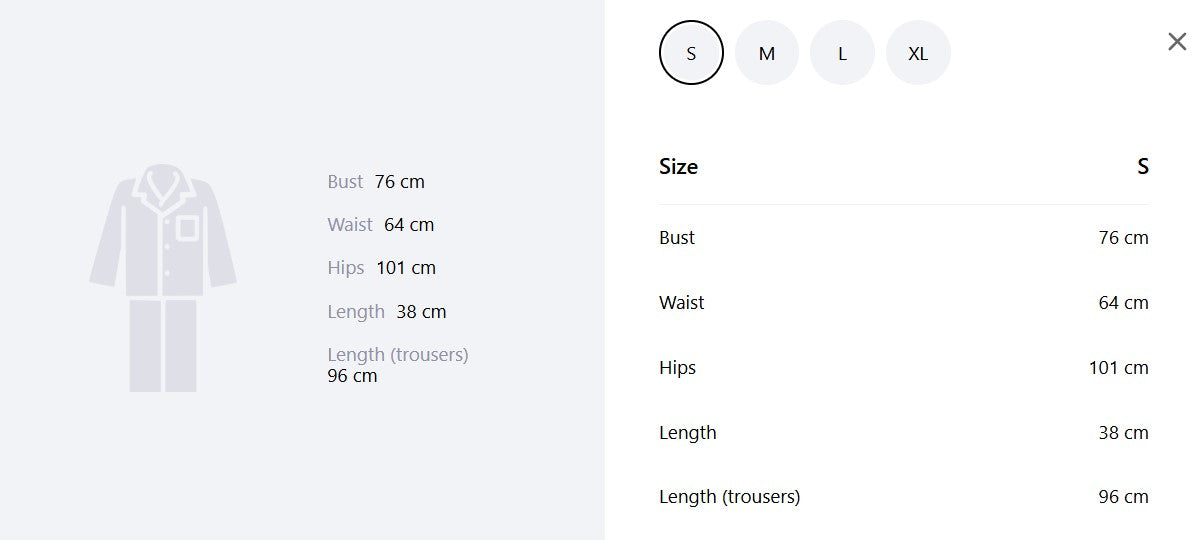Click the Waist row in size table
The width and height of the screenshot is (1199, 540).
(904, 303)
